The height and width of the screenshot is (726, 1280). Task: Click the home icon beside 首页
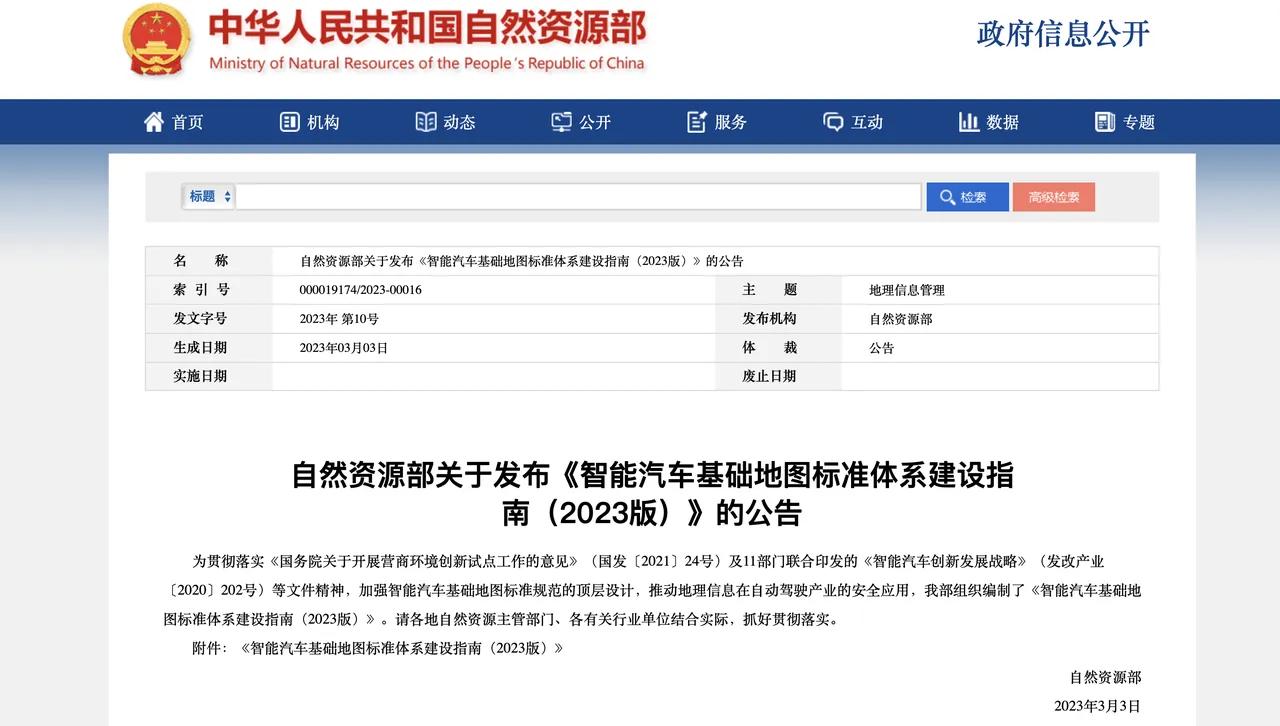click(x=154, y=122)
